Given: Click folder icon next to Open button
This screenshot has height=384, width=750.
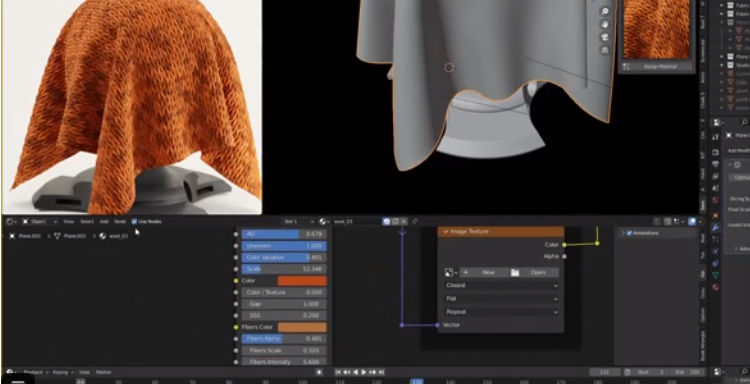Looking at the screenshot, I should point(515,273).
